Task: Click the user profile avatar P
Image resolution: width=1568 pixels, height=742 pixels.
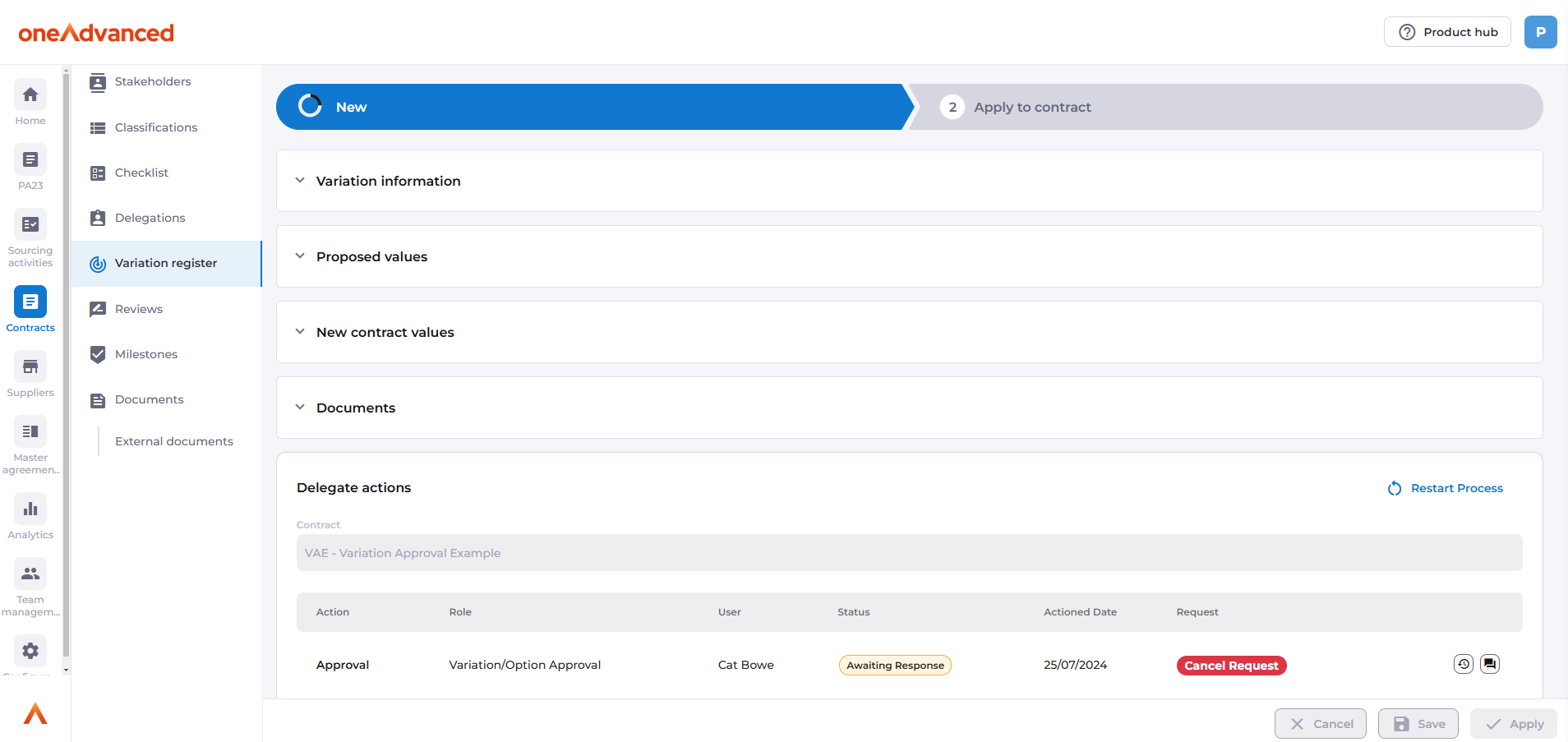Action: [x=1540, y=32]
